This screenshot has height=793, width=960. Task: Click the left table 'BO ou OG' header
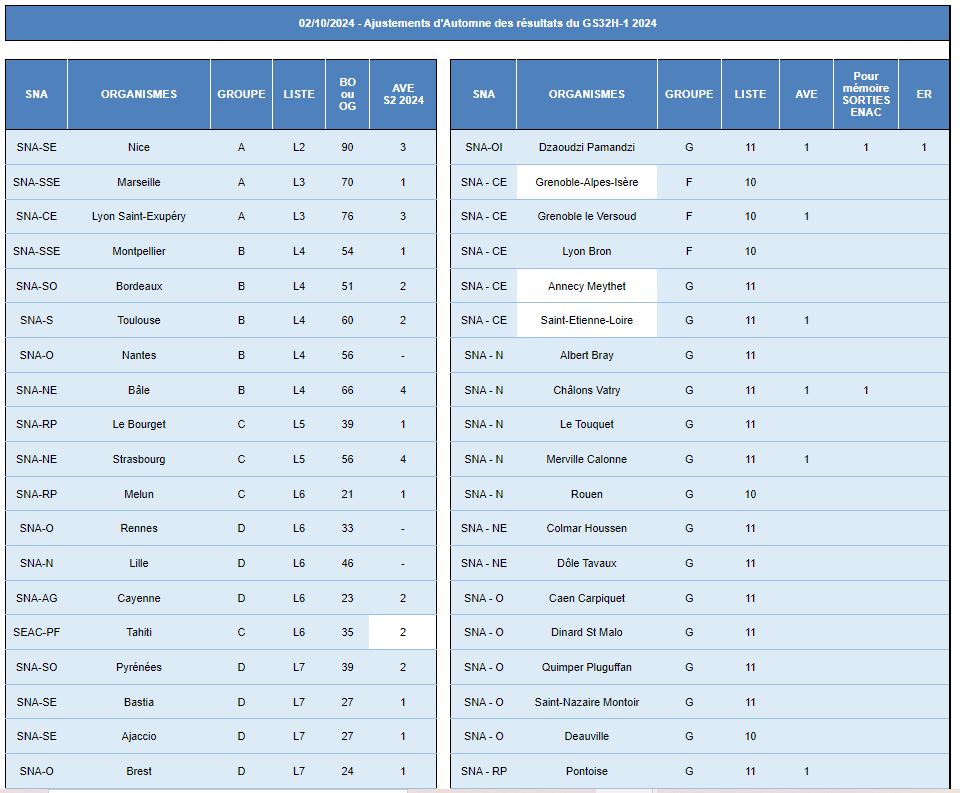[347, 94]
